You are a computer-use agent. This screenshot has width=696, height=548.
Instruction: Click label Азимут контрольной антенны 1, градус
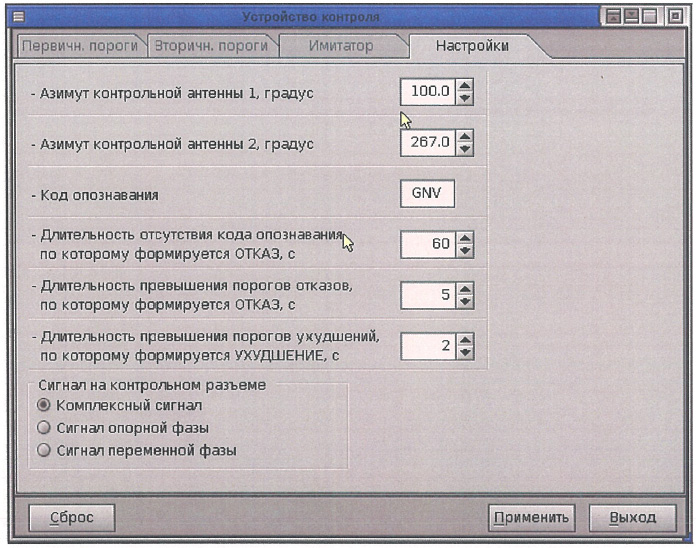click(x=177, y=94)
